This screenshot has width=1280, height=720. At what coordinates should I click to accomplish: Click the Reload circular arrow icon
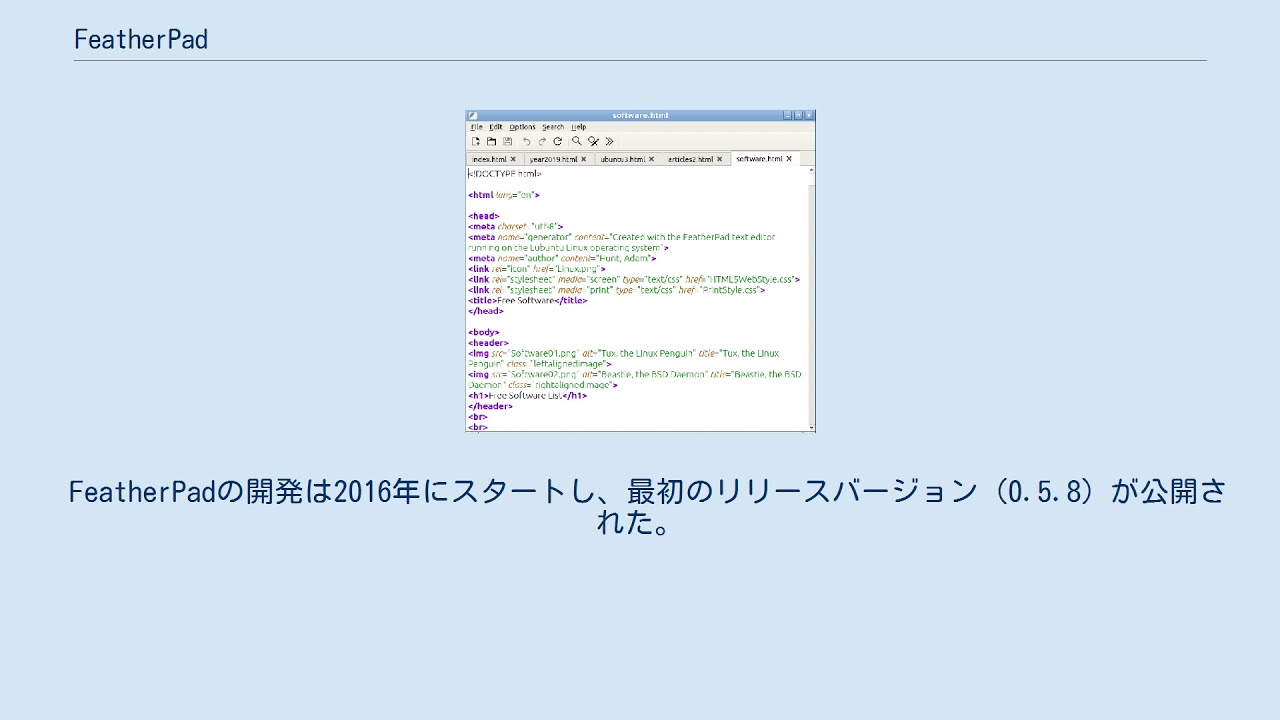558,142
